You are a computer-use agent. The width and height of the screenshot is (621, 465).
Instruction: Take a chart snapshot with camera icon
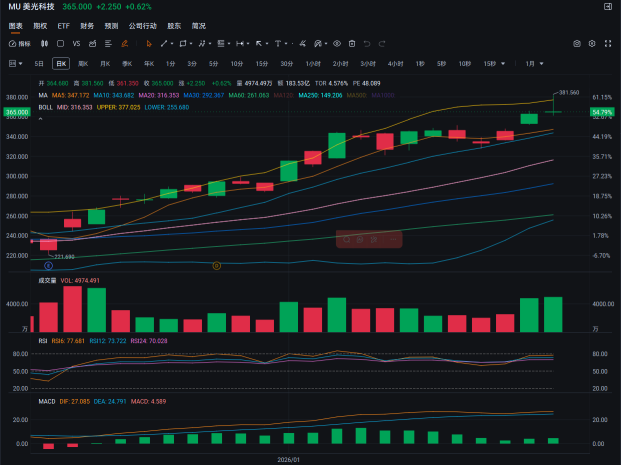pyautogui.click(x=577, y=44)
